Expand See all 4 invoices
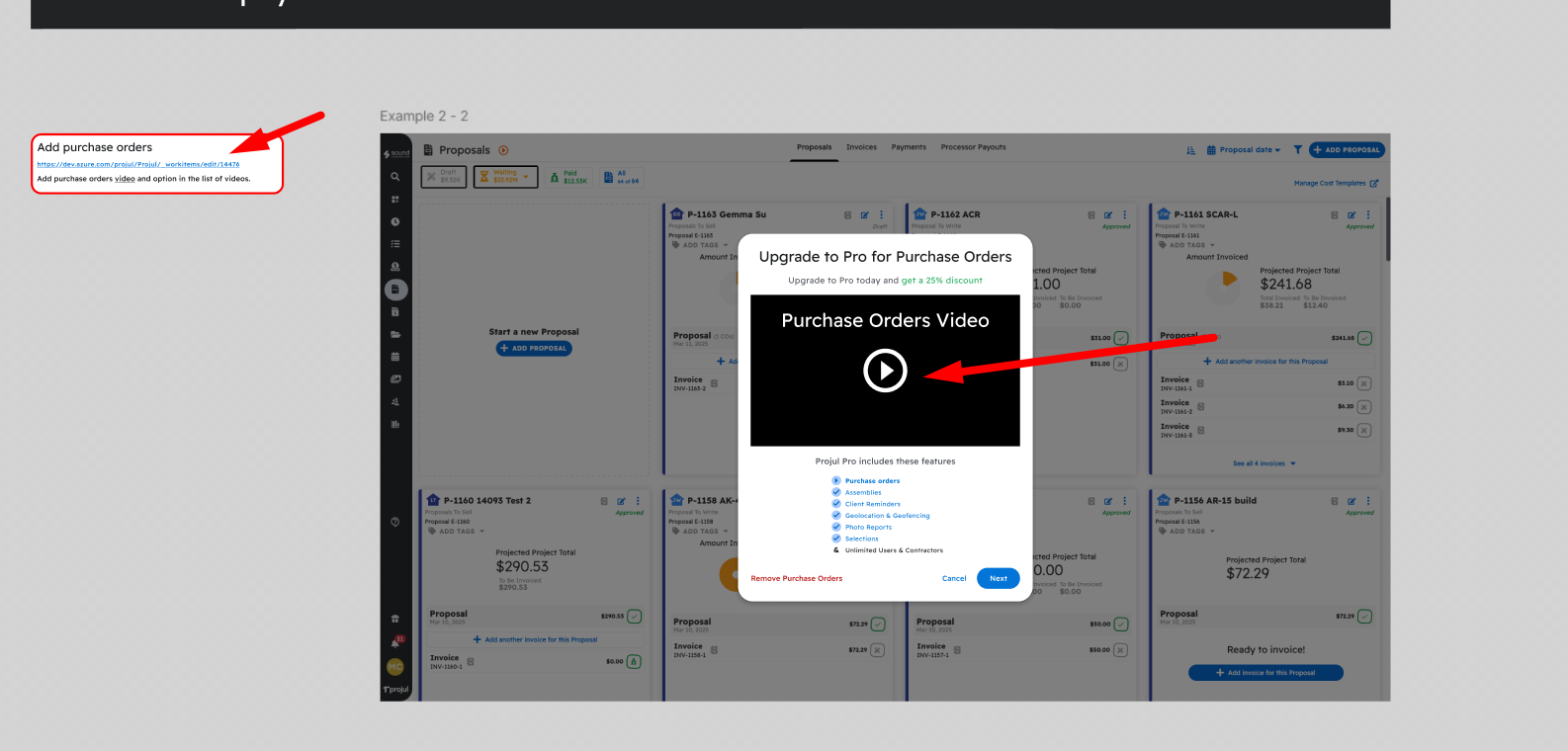Screen dimensions: 1568x751 point(1263,463)
